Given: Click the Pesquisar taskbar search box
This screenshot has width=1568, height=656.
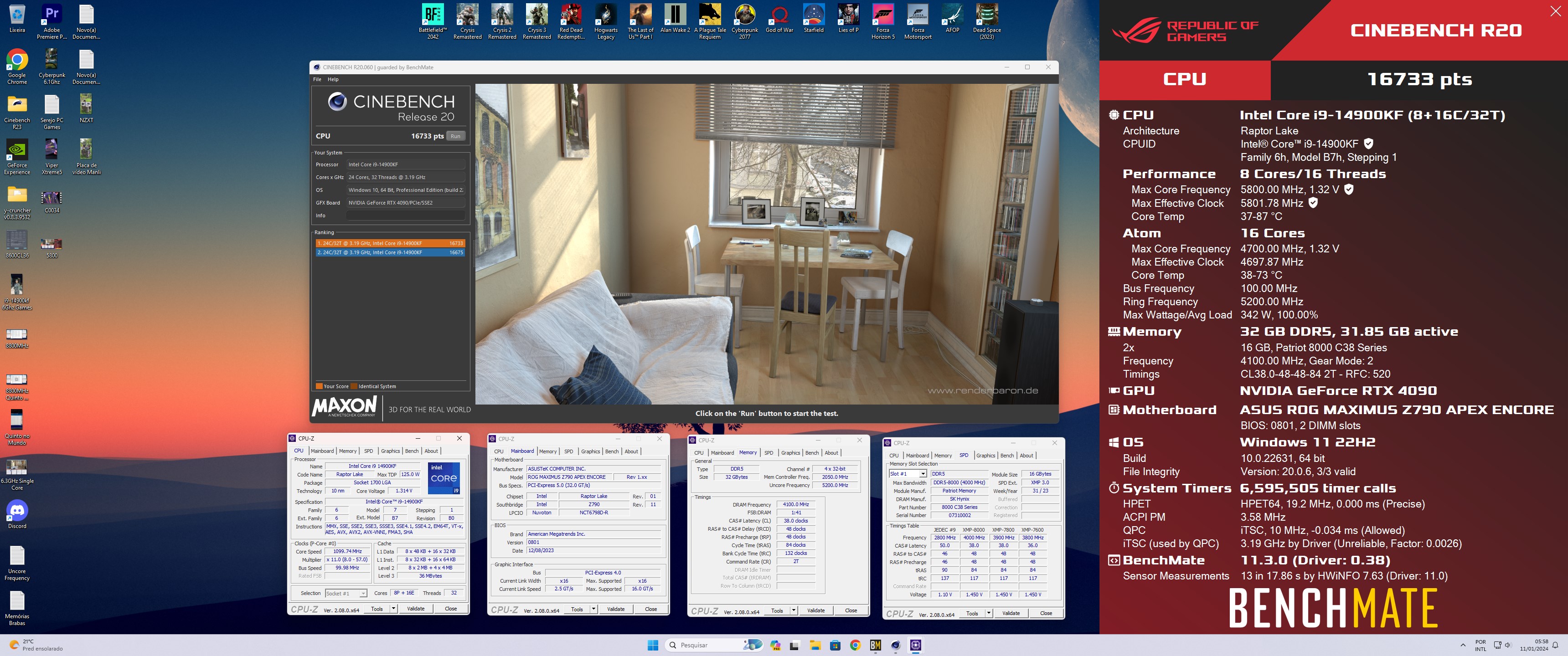Looking at the screenshot, I should (x=713, y=645).
